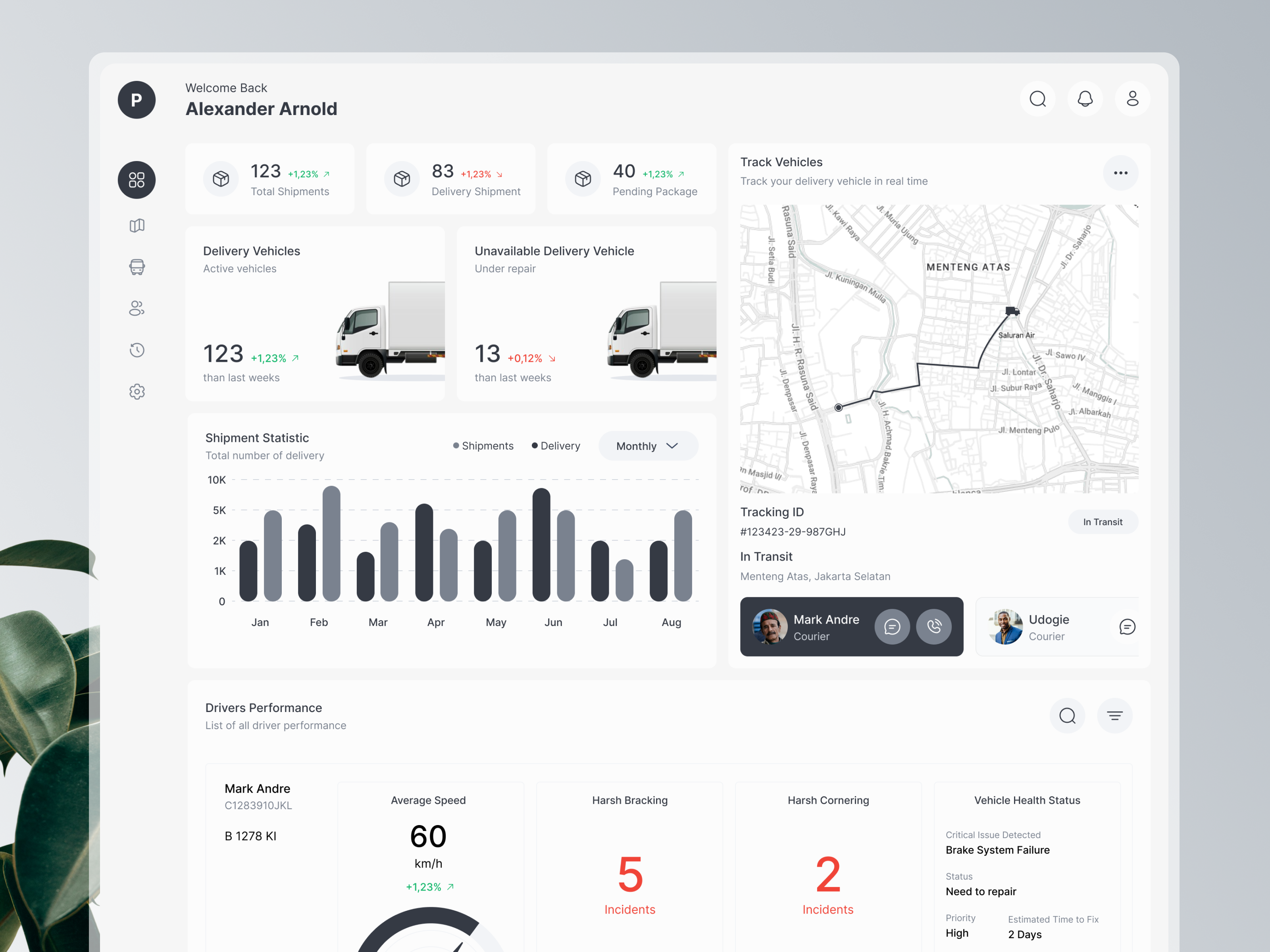Open the map icon in sidebar
The height and width of the screenshot is (952, 1270).
click(137, 226)
